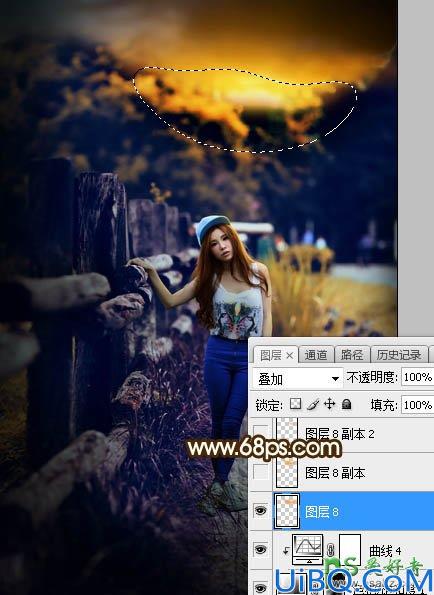The width and height of the screenshot is (434, 595).
Task: Switch to the 历史记录 tab
Action: click(399, 355)
